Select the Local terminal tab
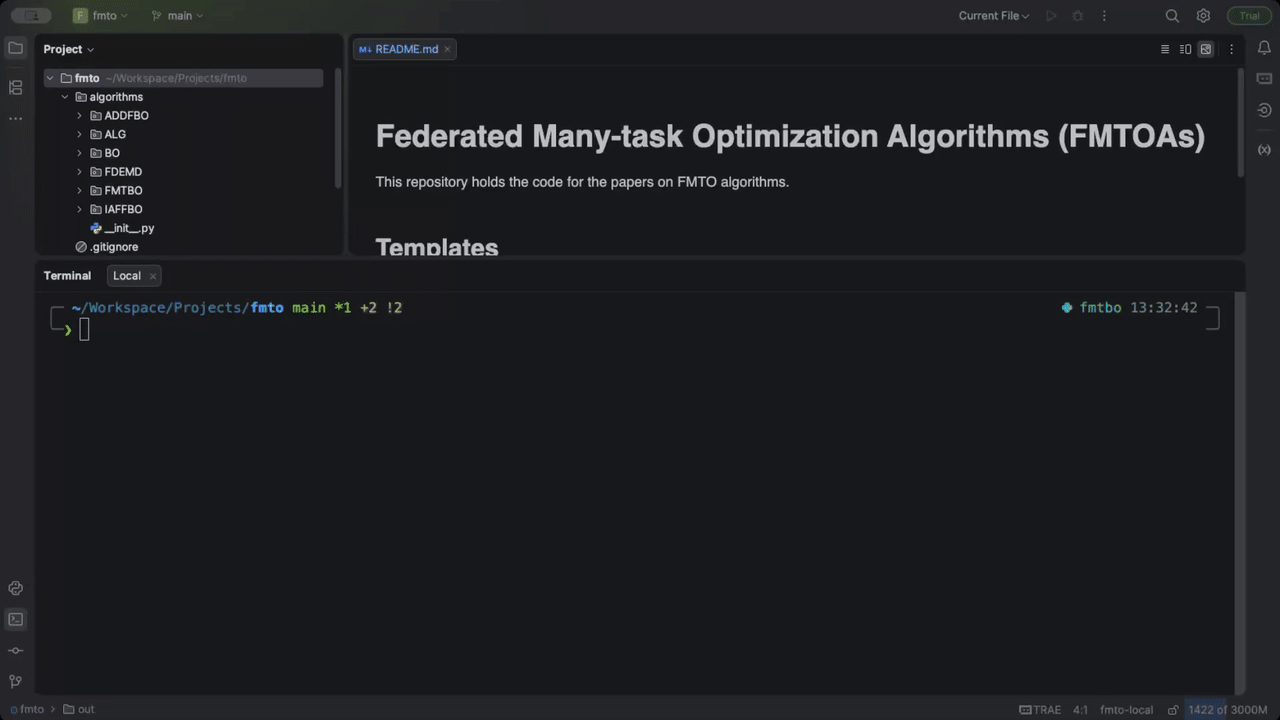1280x720 pixels. (127, 275)
